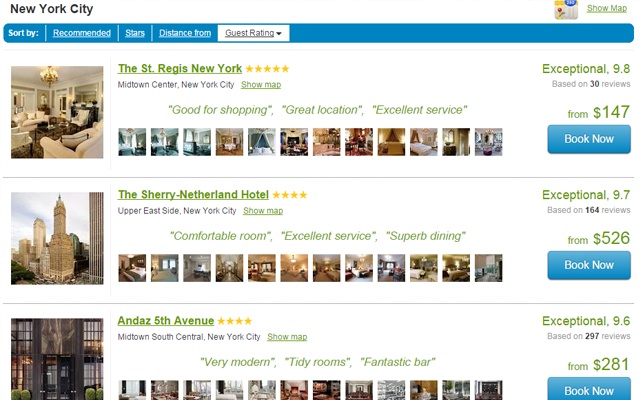Open the Show Map link at top right
640x400 pixels.
click(x=607, y=8)
